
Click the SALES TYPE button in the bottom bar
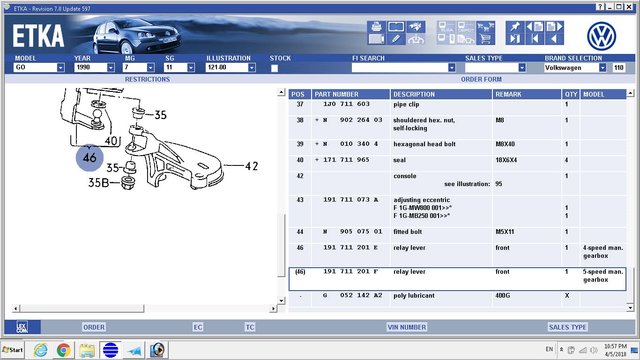567,327
